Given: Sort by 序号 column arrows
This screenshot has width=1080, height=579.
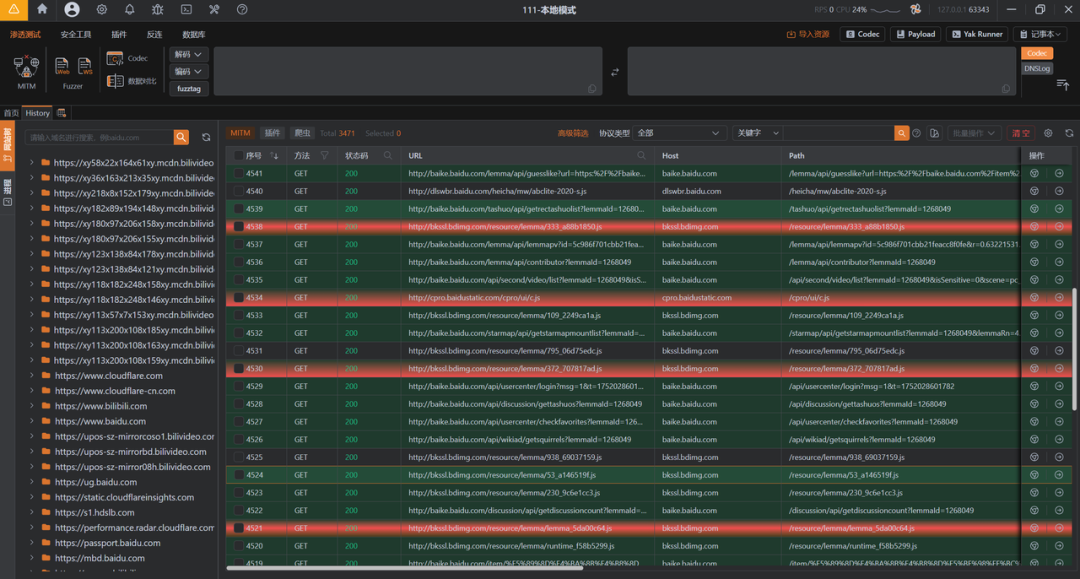Looking at the screenshot, I should 274,156.
